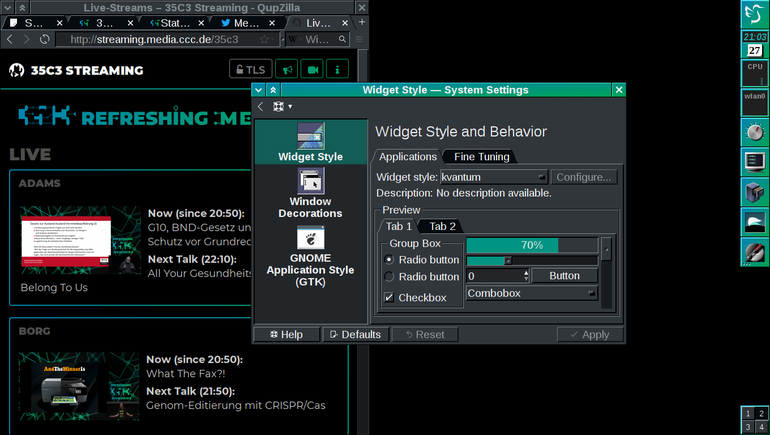The image size is (770, 435).
Task: Click the info icon on streaming header
Action: [x=337, y=69]
